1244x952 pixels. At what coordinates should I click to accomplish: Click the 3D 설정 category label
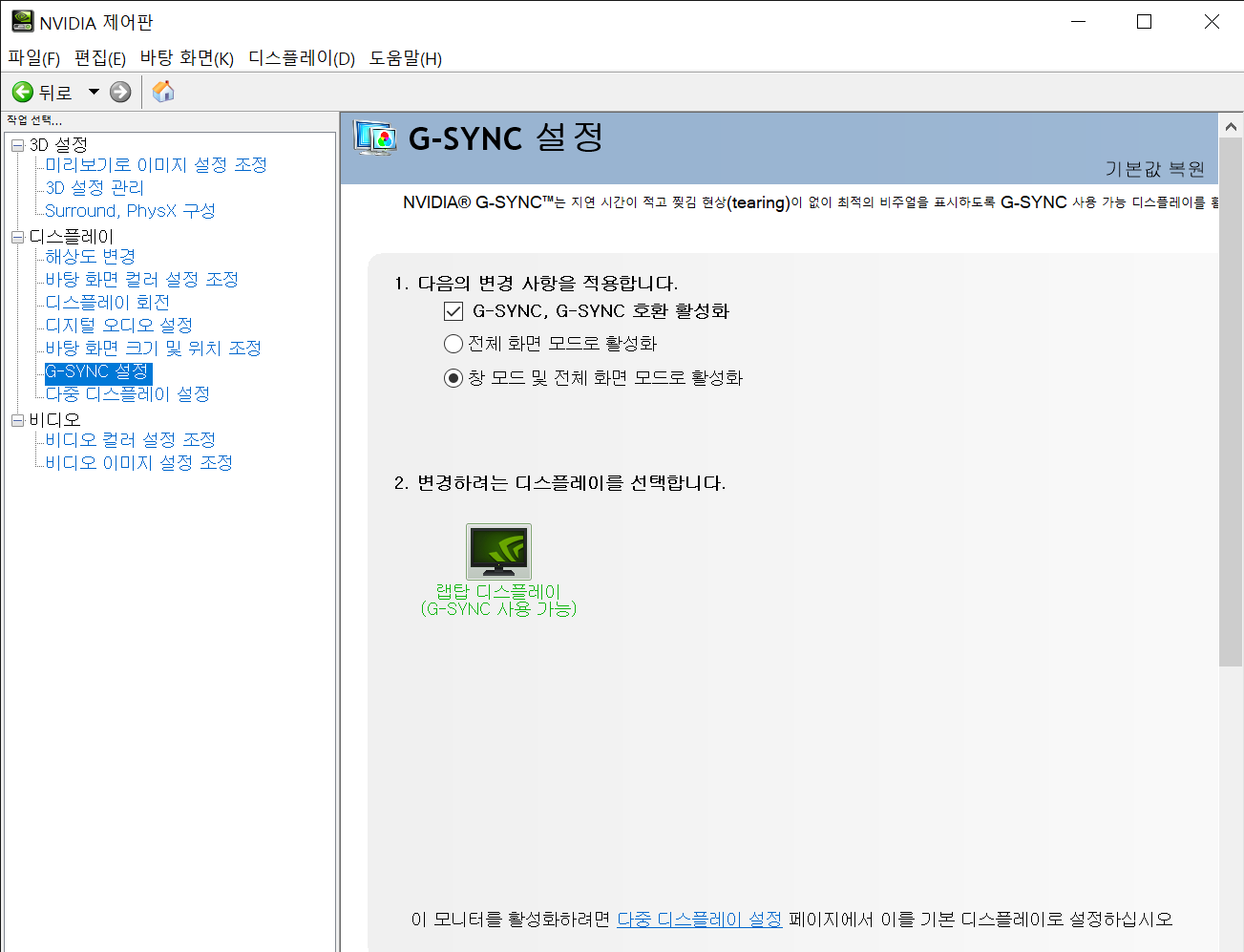[58, 145]
